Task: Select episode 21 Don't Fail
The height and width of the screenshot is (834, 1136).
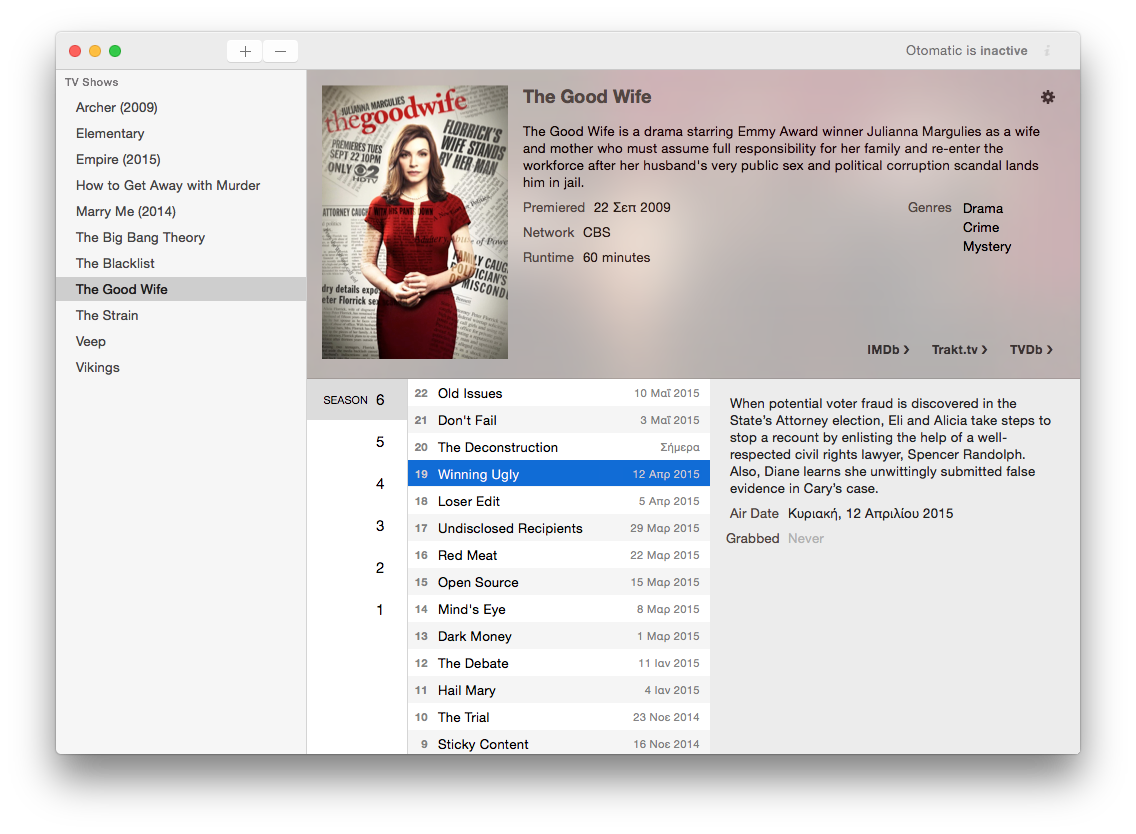Action: 559,420
